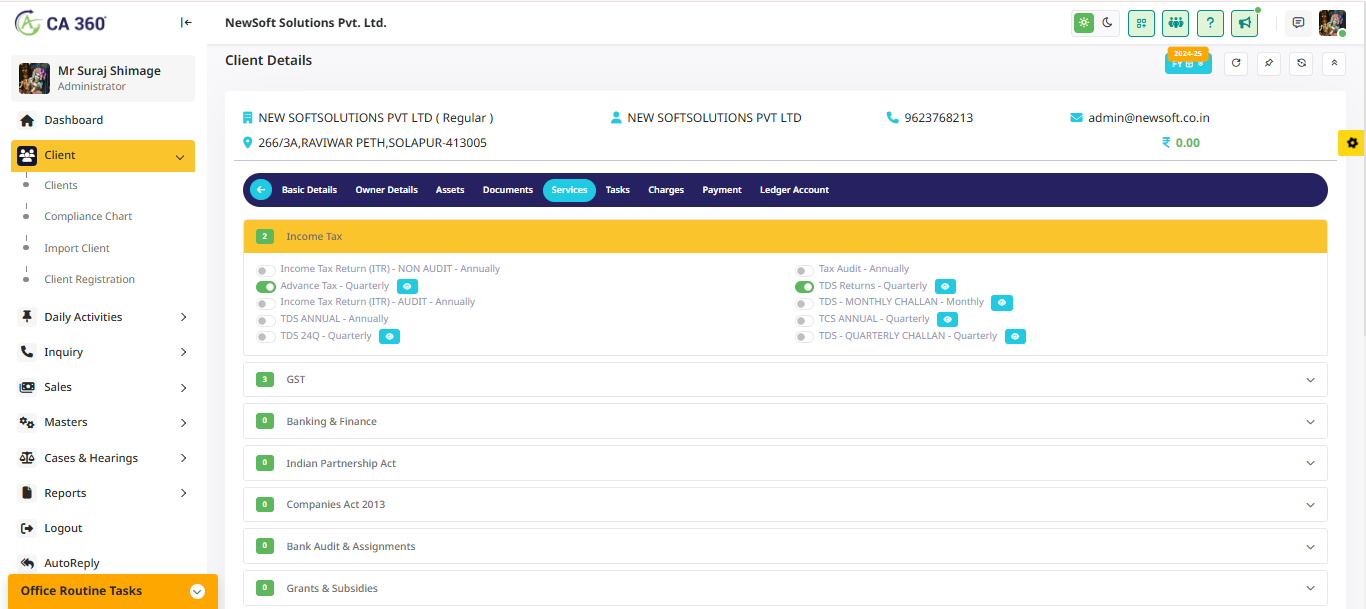Image resolution: width=1366 pixels, height=609 pixels.
Task: Click the phone icon beside 9623768213
Action: [x=892, y=118]
